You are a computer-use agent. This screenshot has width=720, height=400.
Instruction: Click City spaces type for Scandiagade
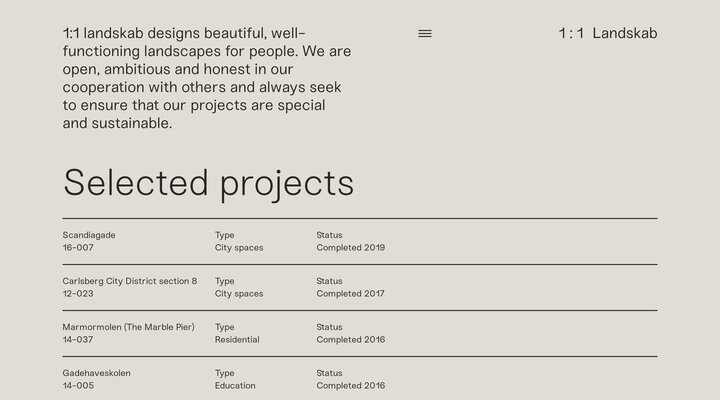click(x=239, y=247)
